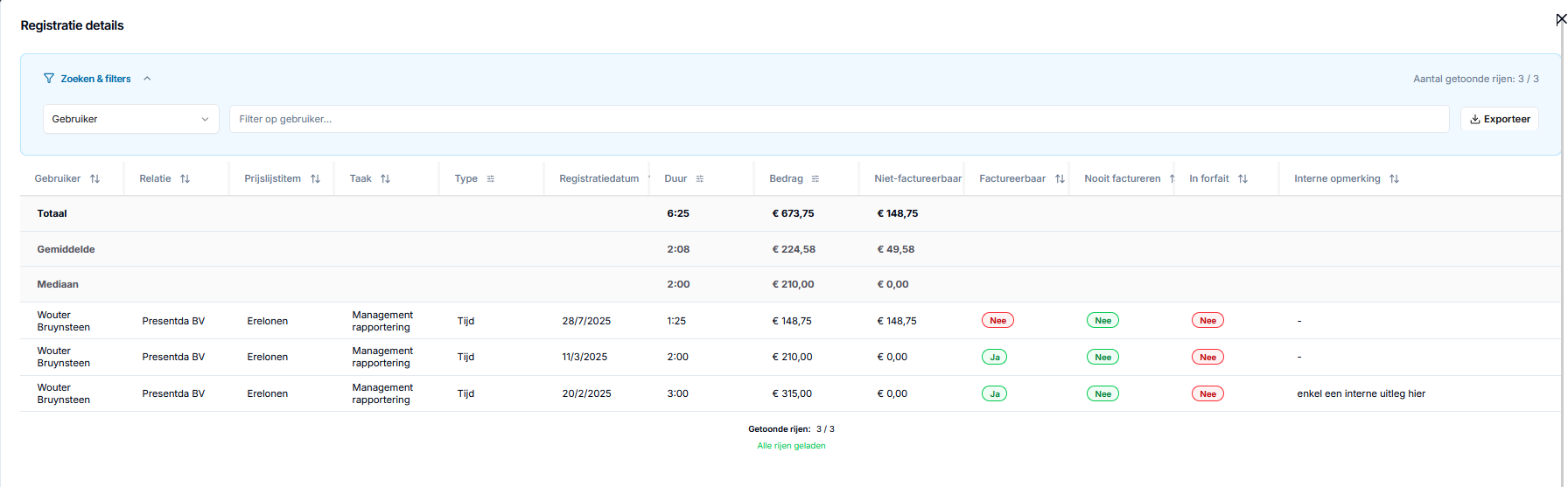Image resolution: width=1568 pixels, height=487 pixels.
Task: Click Nooit factureren Nee badge on 28/7/2025 row
Action: [x=1102, y=321]
